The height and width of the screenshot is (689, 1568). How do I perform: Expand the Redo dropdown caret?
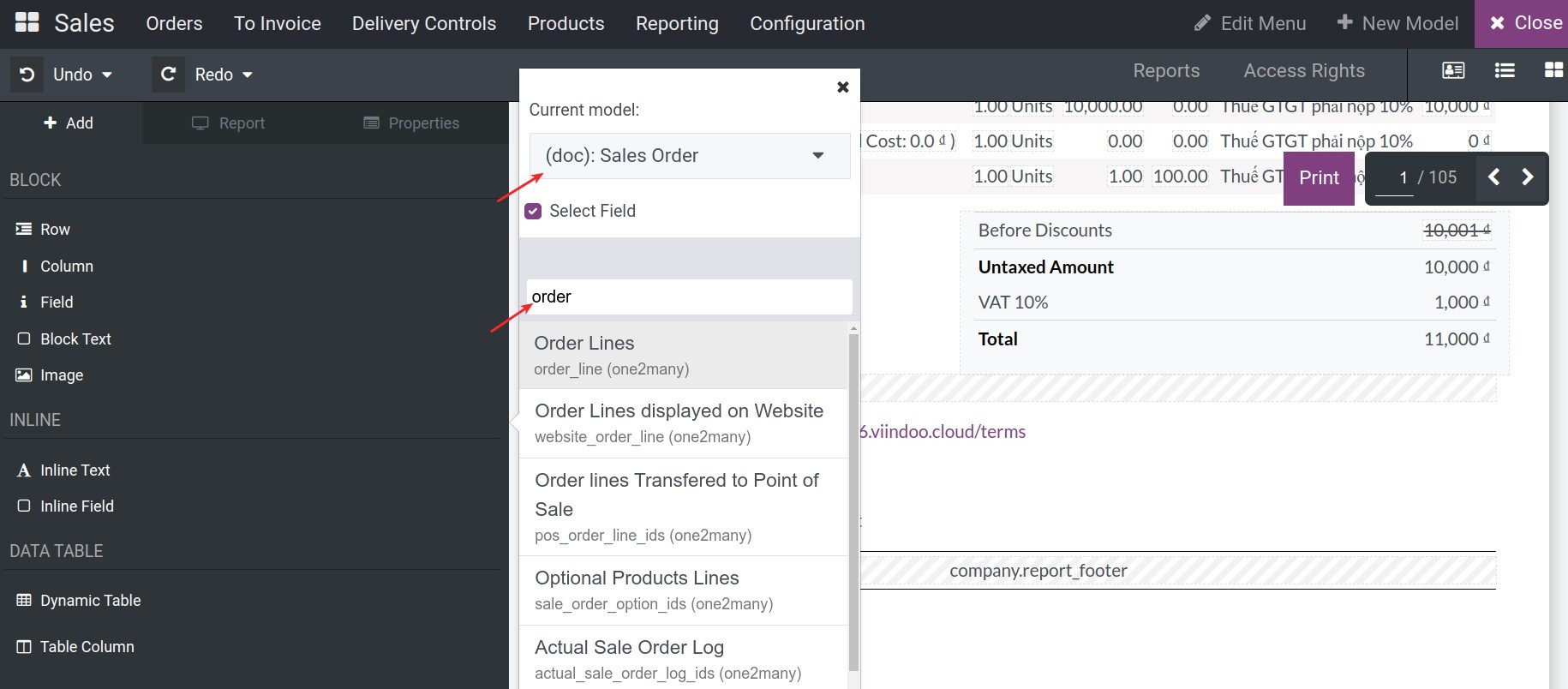coord(248,75)
